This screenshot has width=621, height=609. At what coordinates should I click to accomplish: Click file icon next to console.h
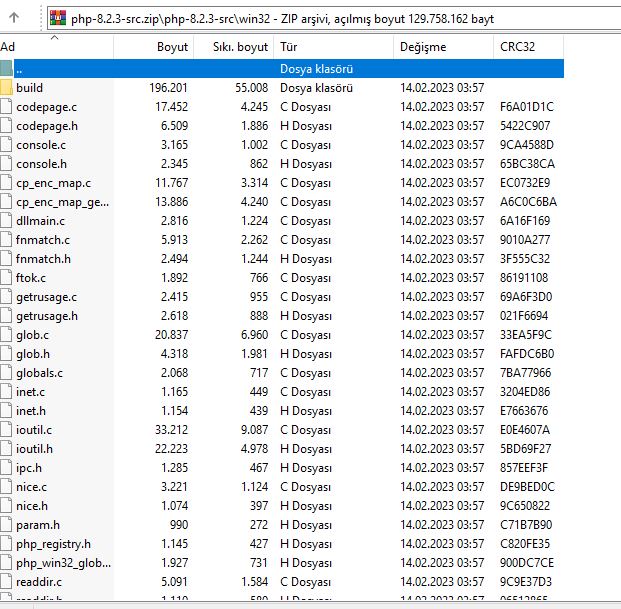pos(6,164)
